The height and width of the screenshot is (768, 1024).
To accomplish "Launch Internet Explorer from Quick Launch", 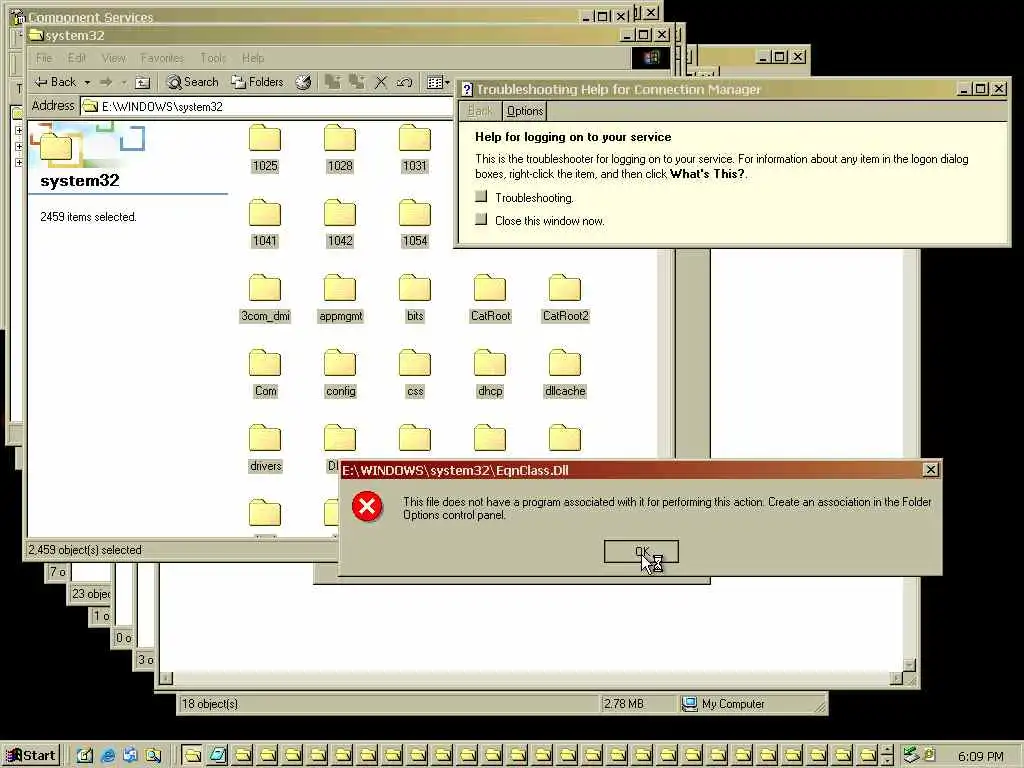I will tap(108, 756).
